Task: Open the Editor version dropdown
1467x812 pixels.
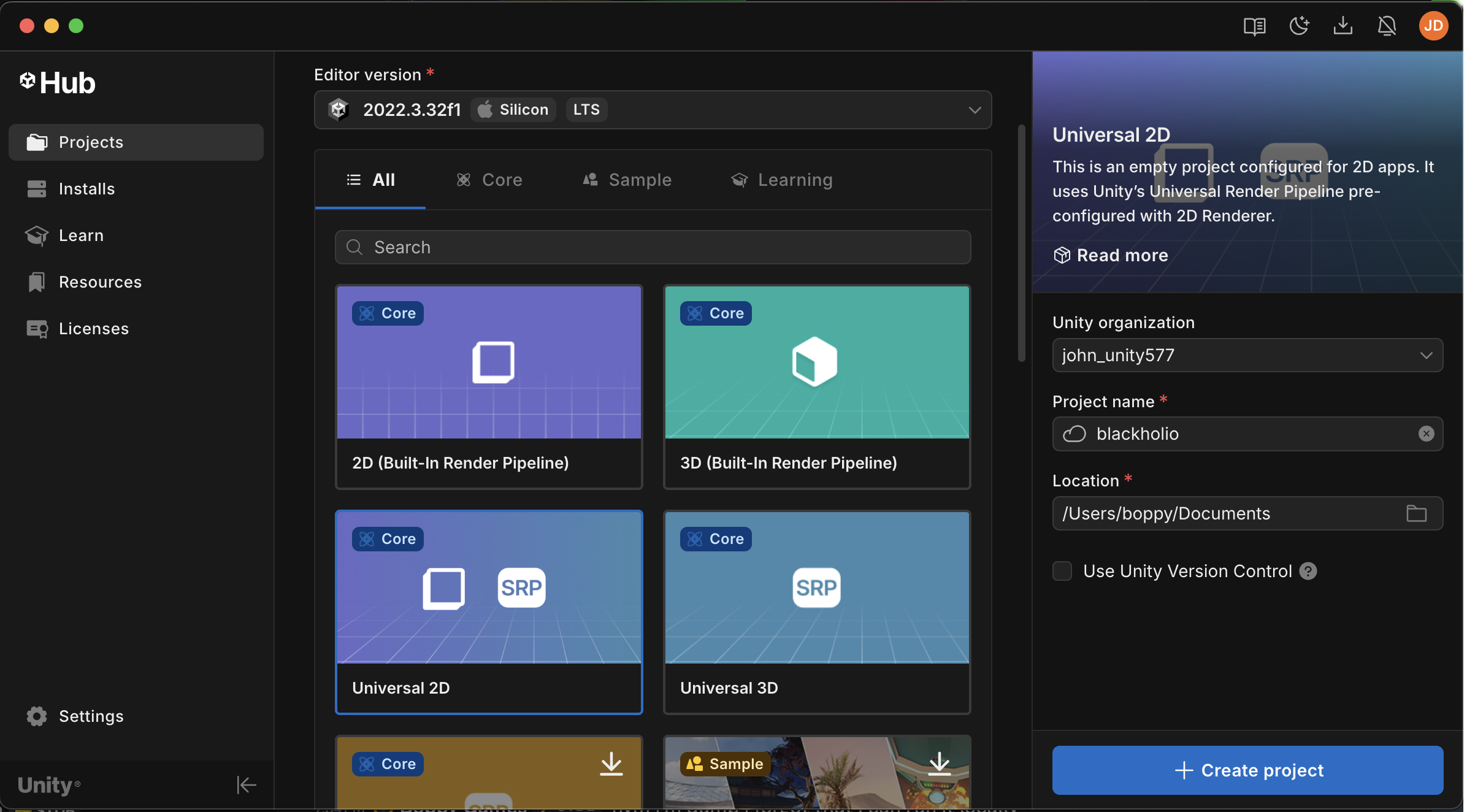Action: click(x=975, y=110)
